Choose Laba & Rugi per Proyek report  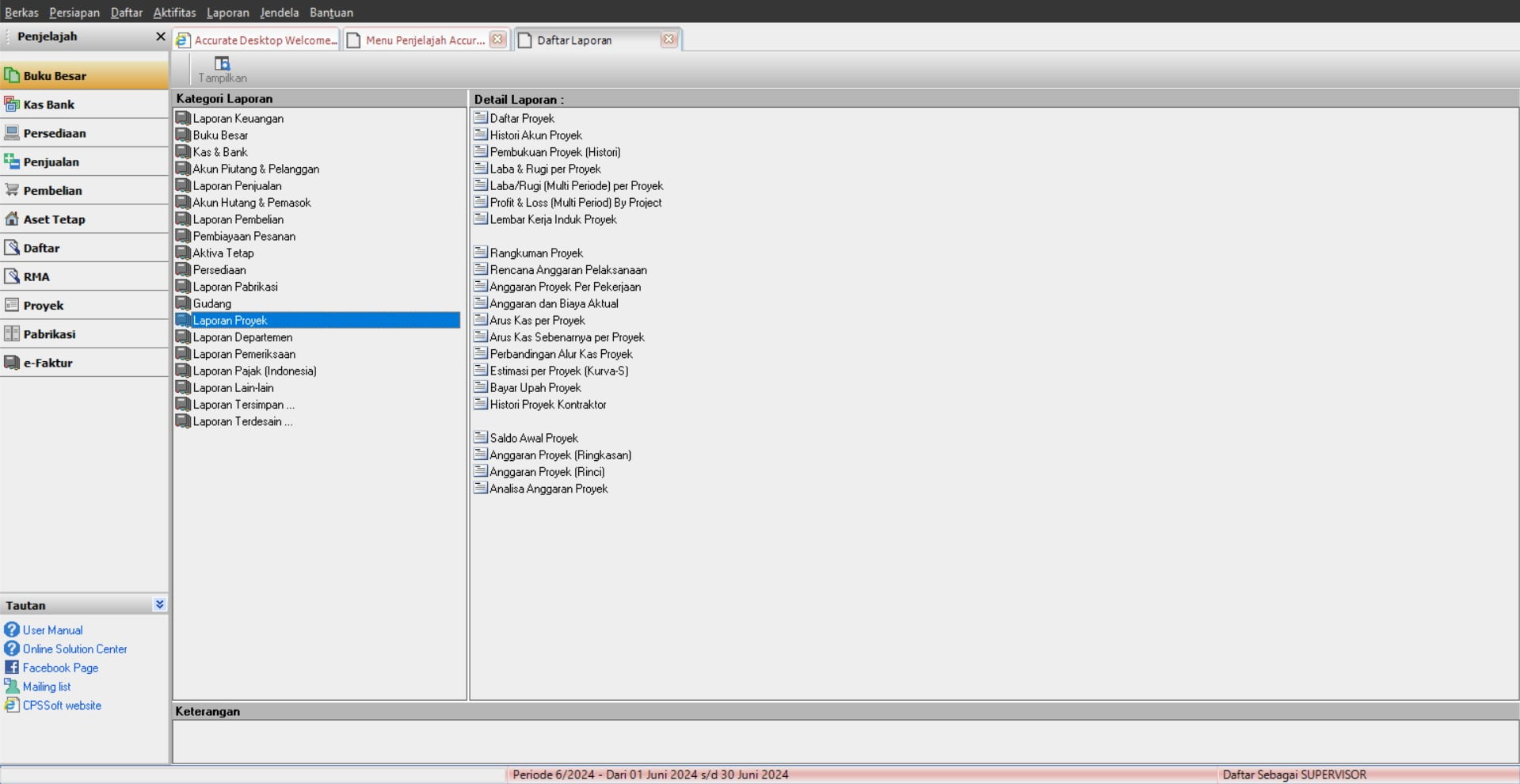click(545, 169)
